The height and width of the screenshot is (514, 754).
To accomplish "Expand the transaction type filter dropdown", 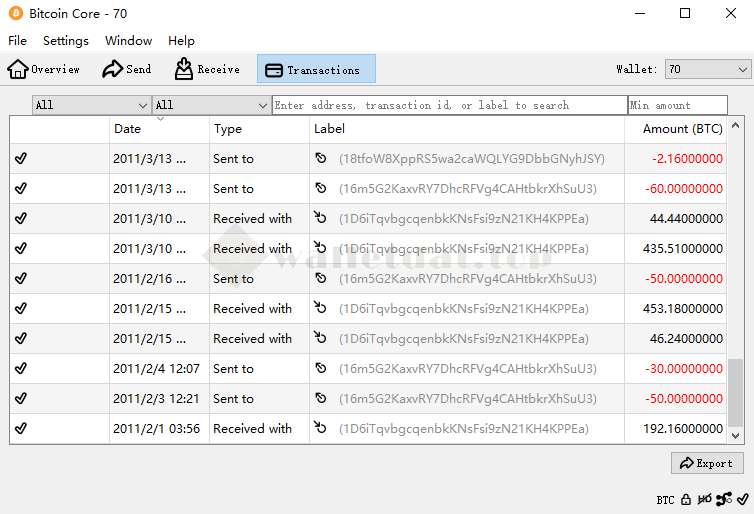I will [211, 105].
